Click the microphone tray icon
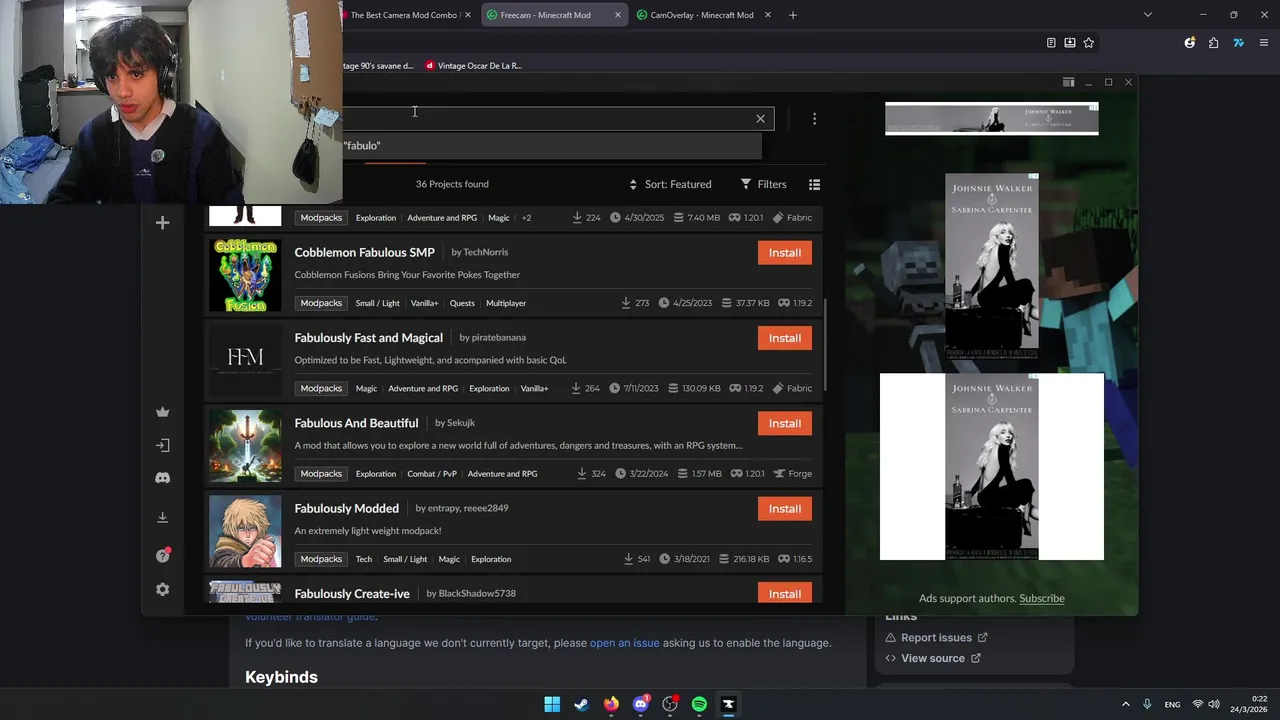Screen dimensions: 1280x720 click(x=1147, y=704)
